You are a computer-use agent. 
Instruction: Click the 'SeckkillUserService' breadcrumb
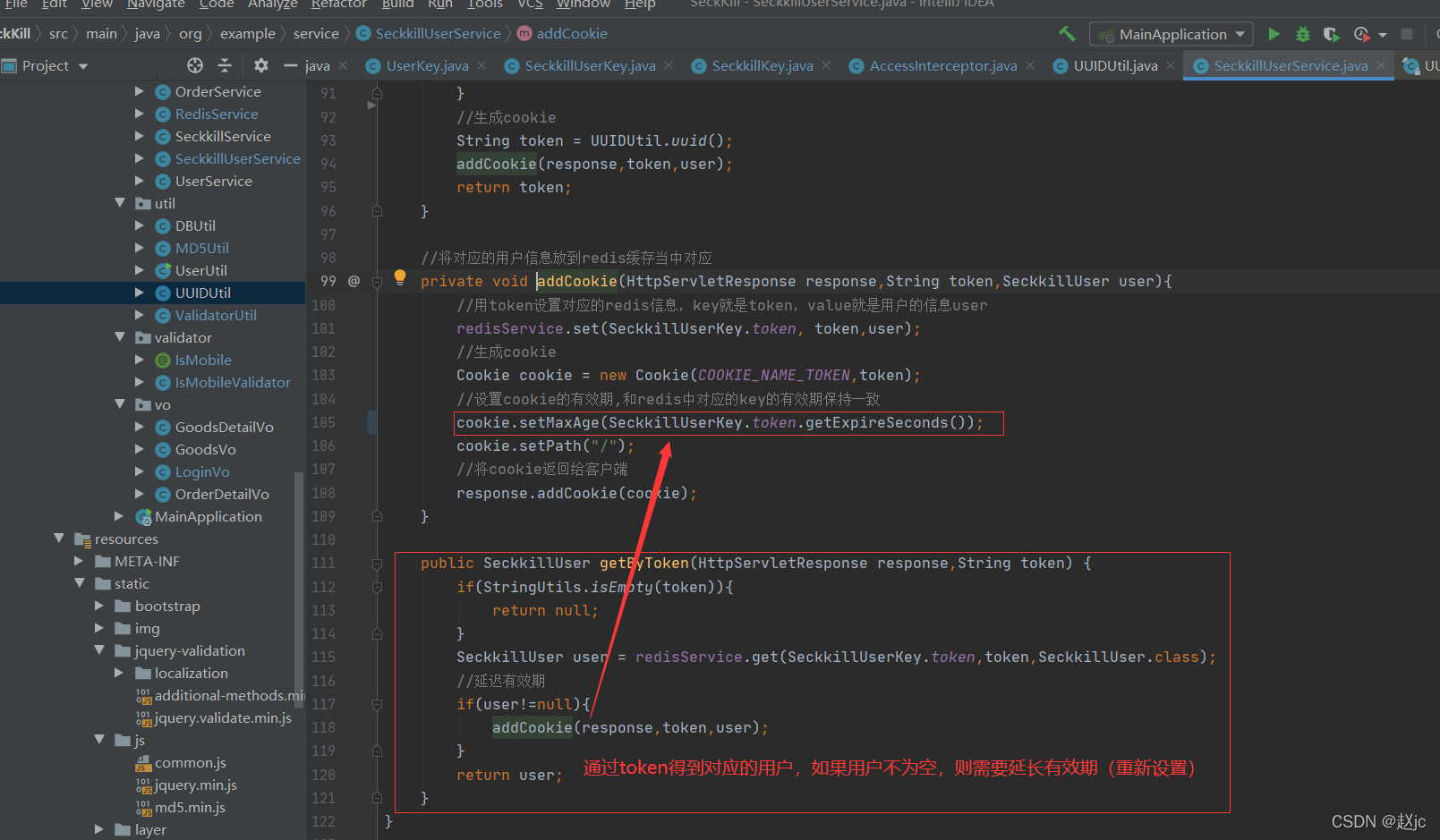click(439, 33)
